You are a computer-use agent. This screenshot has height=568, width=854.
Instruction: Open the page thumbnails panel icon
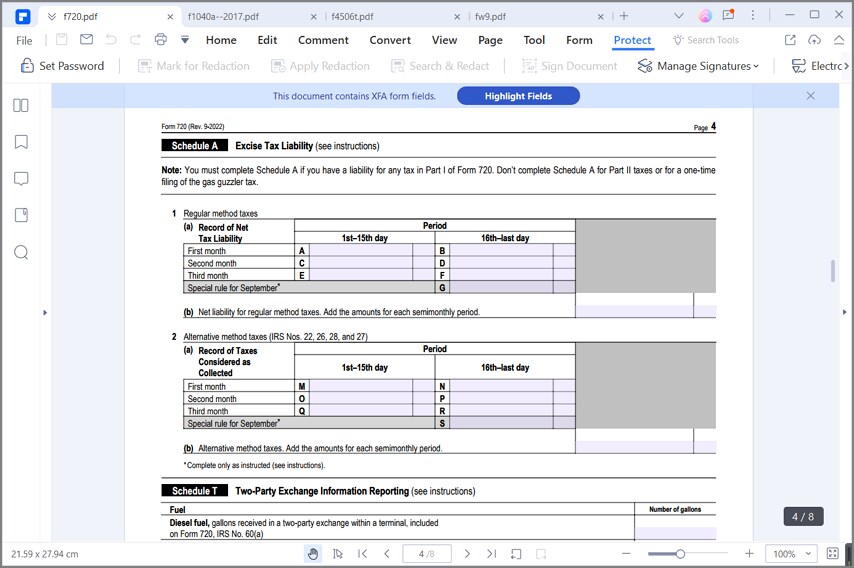click(x=21, y=105)
